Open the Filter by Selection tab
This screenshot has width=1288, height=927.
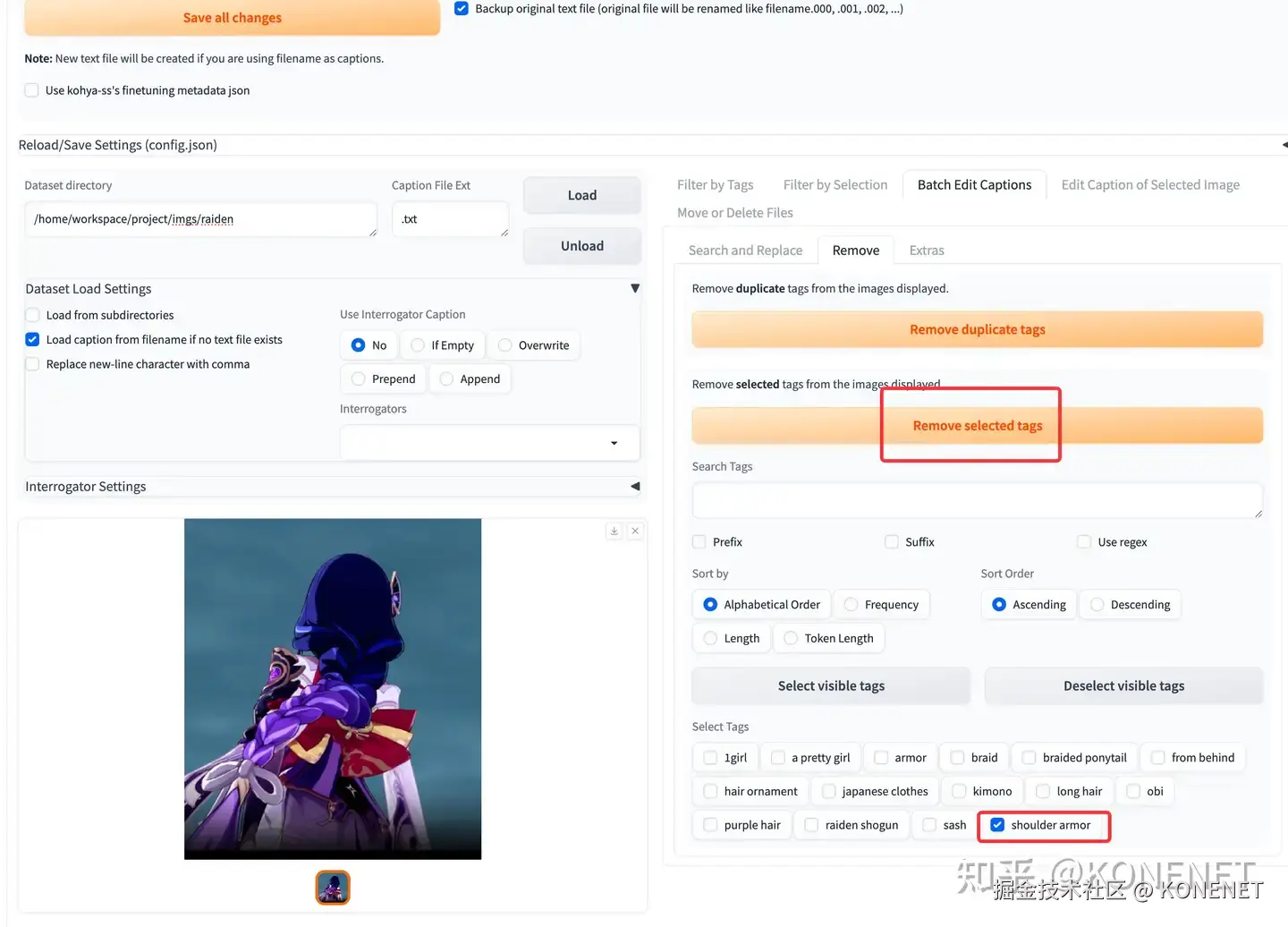click(835, 185)
